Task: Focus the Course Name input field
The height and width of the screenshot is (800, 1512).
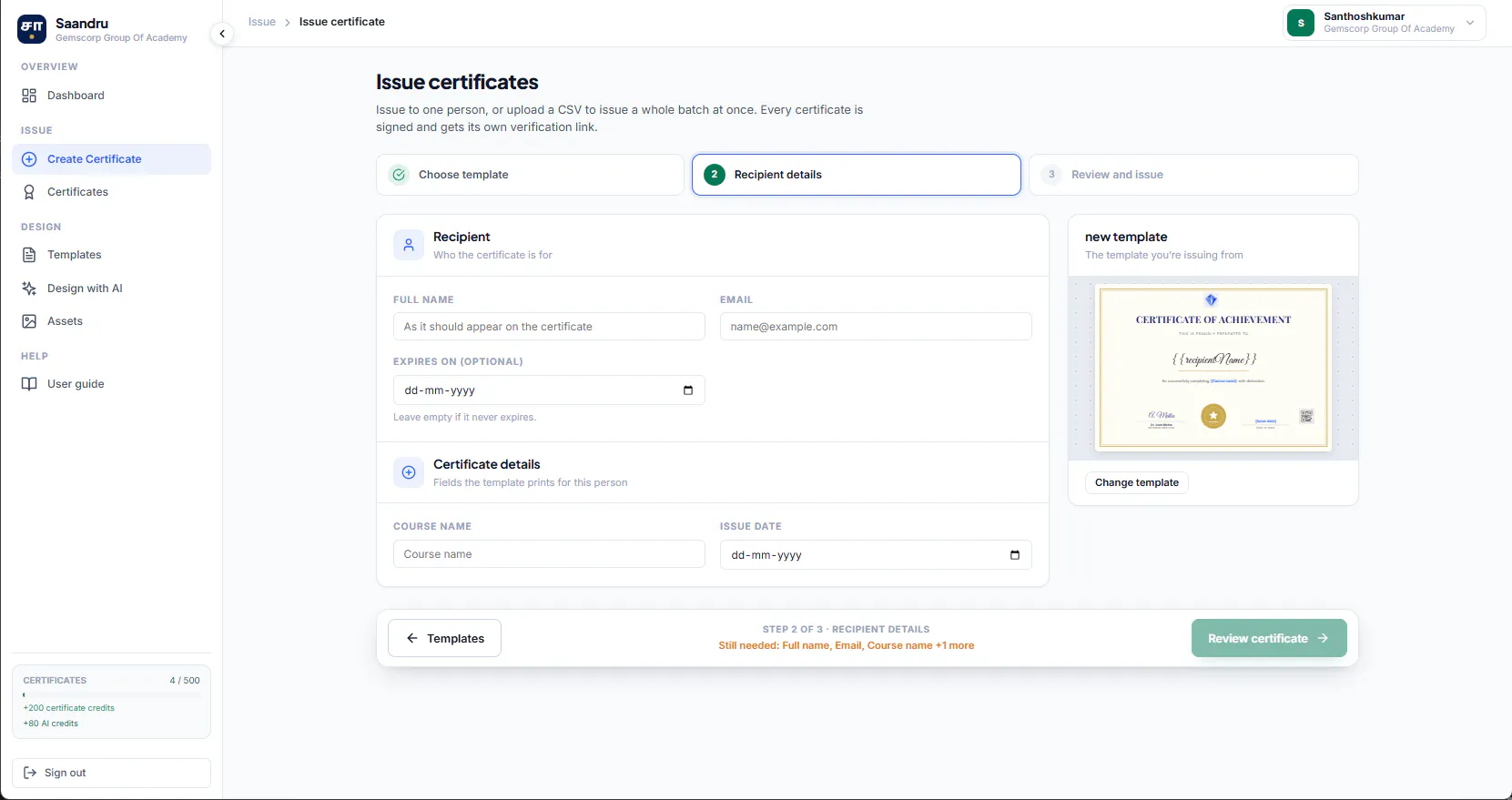Action: (549, 554)
